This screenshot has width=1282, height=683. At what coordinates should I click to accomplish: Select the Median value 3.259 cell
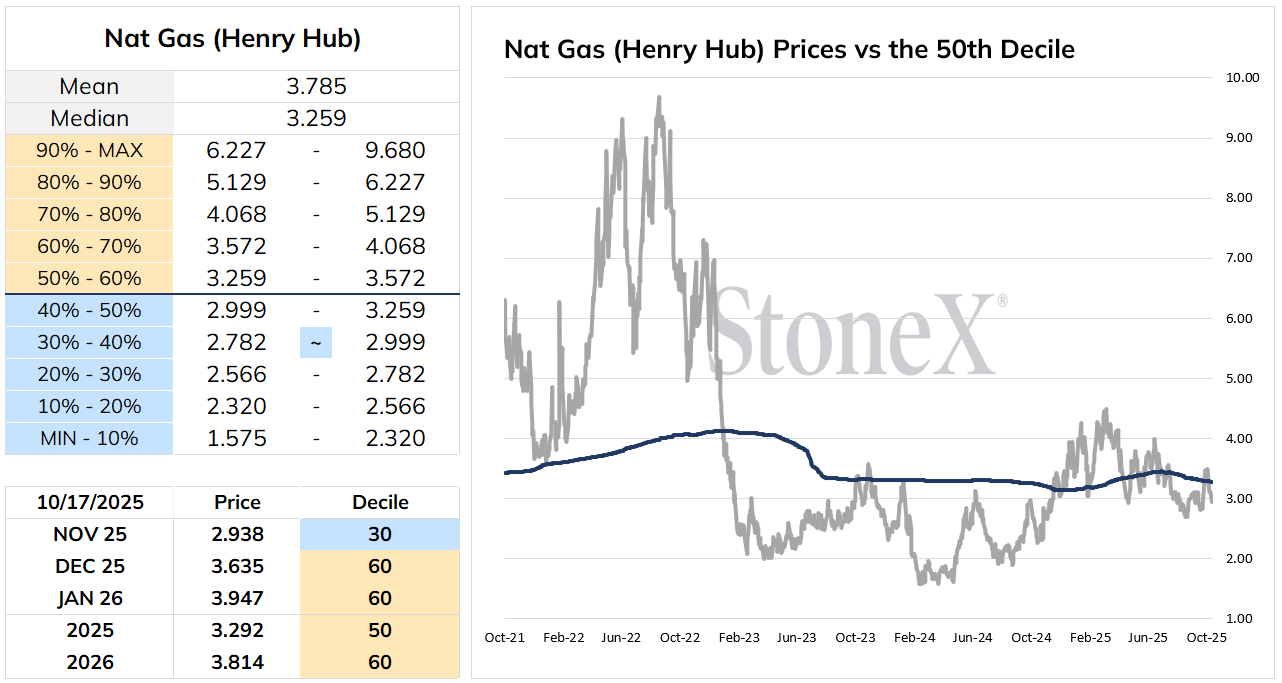316,118
